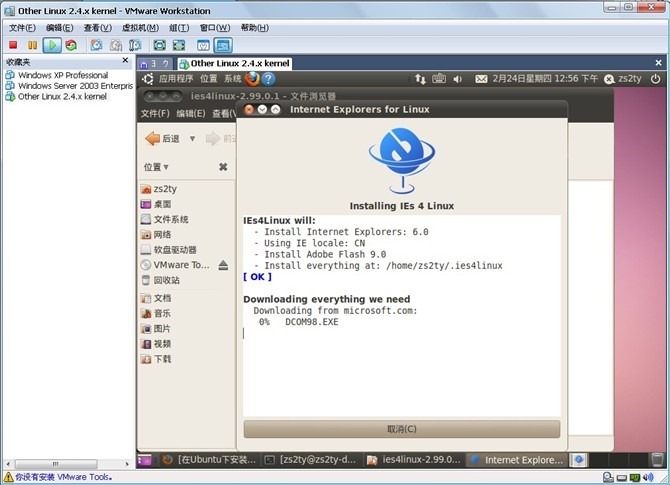Open the mail envelope indicator
Image resolution: width=670 pixels, height=485 pixels.
pyautogui.click(x=481, y=79)
